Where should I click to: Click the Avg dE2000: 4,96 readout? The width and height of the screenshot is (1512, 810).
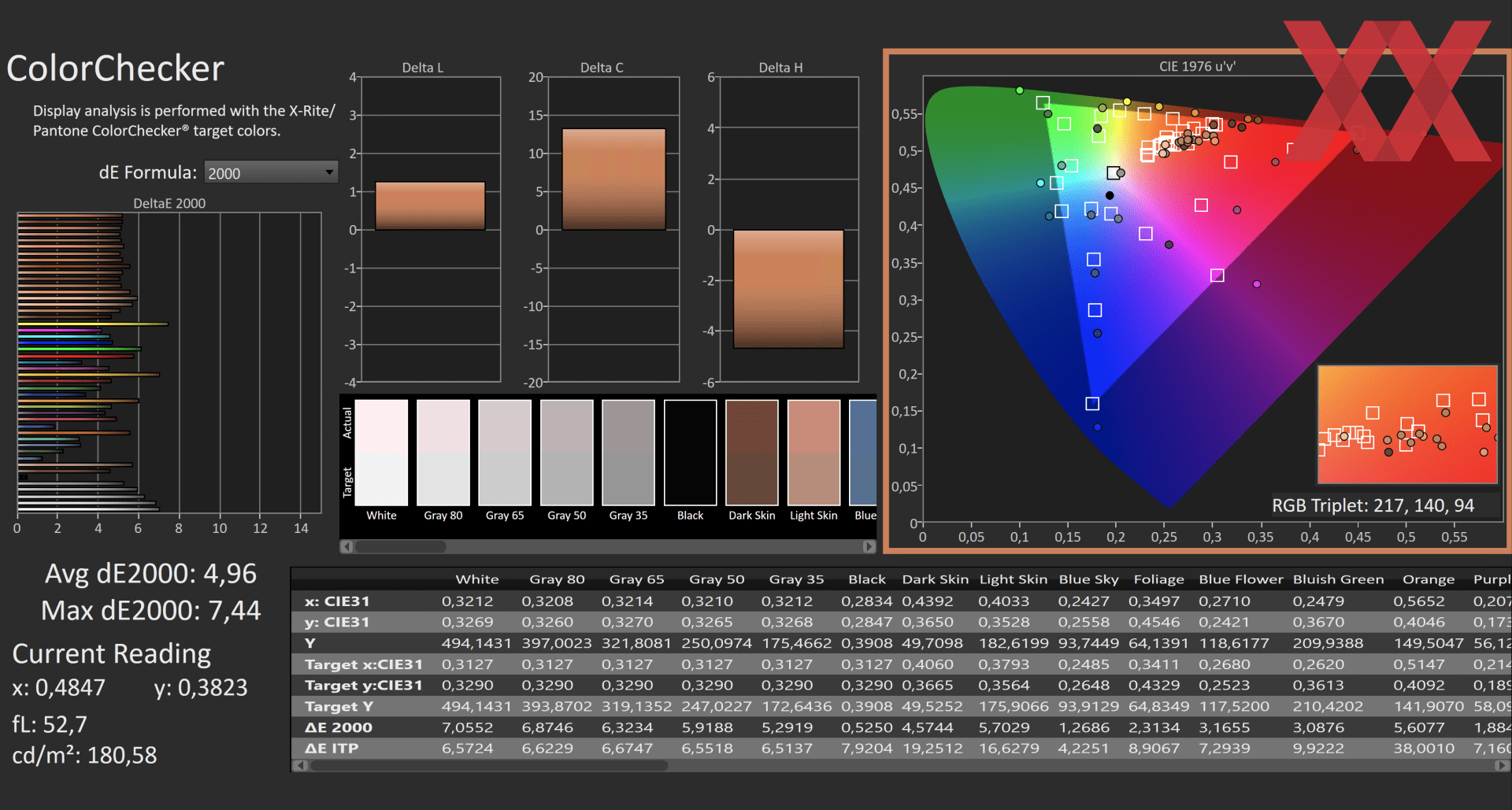[x=150, y=573]
